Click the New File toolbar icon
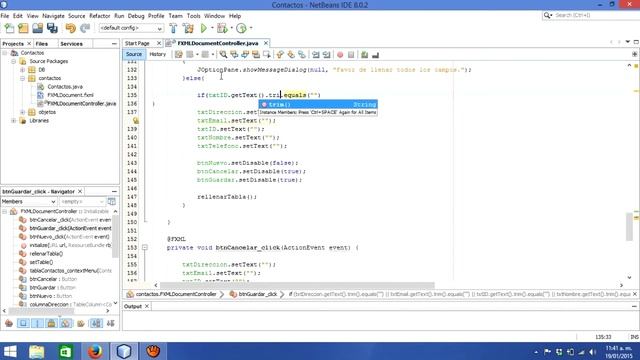 click(x=9, y=28)
